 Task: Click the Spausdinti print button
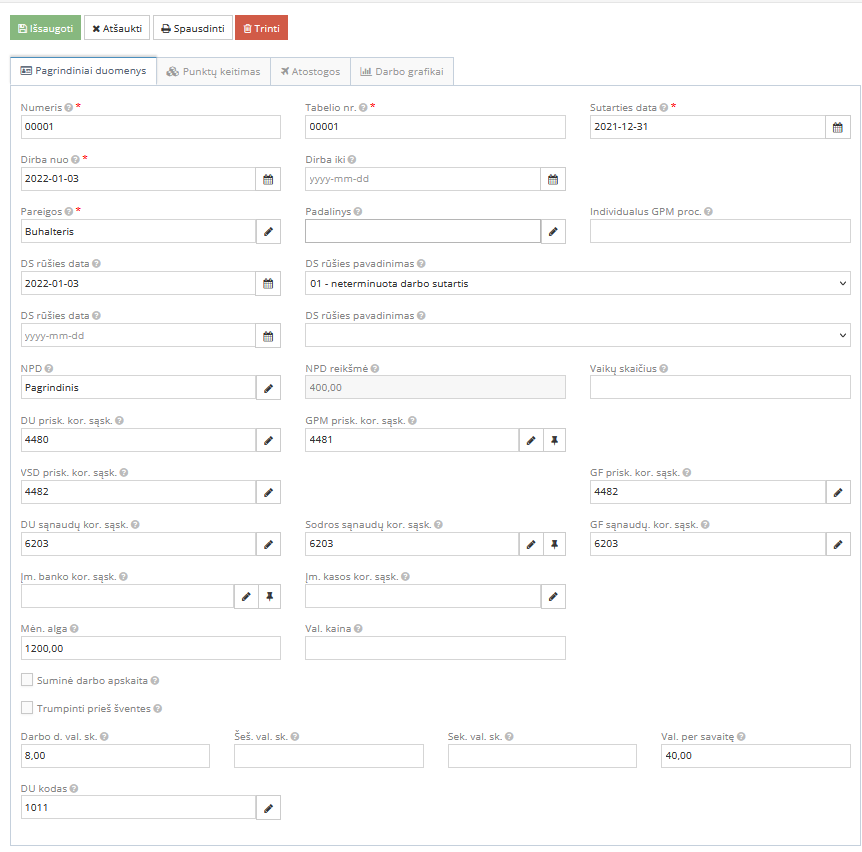point(192,28)
